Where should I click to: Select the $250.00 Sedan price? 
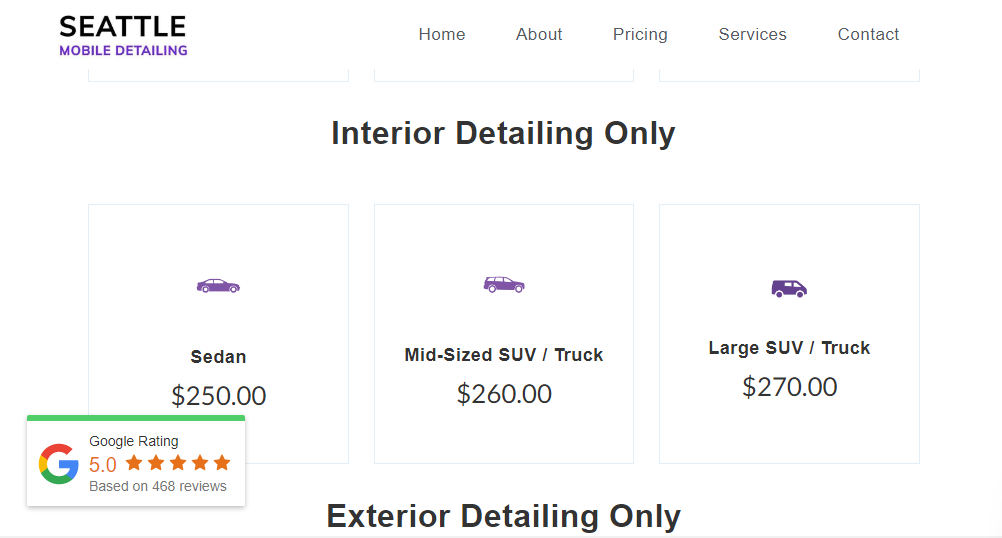[x=218, y=396]
